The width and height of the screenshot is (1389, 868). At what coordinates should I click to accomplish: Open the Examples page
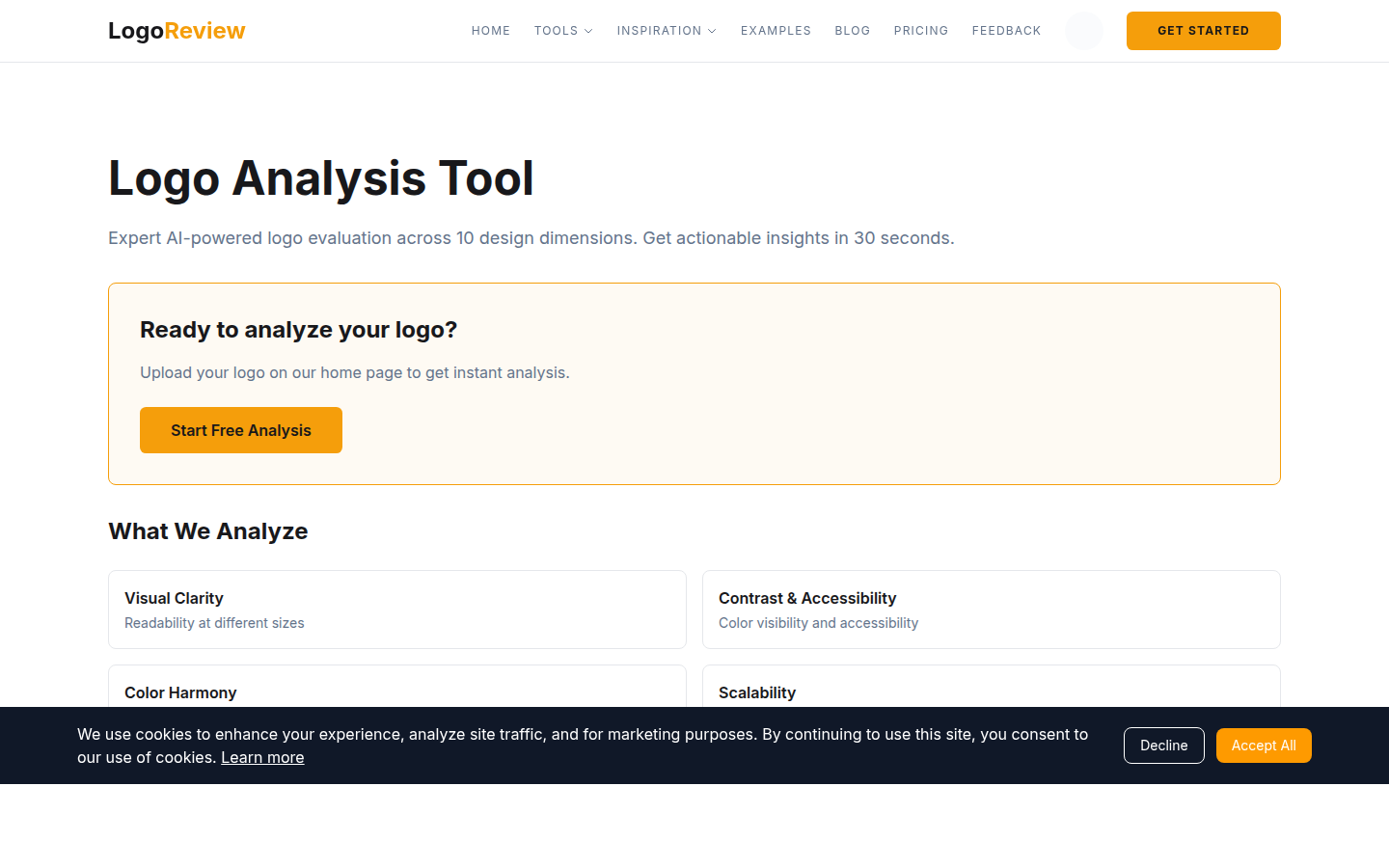pos(776,31)
